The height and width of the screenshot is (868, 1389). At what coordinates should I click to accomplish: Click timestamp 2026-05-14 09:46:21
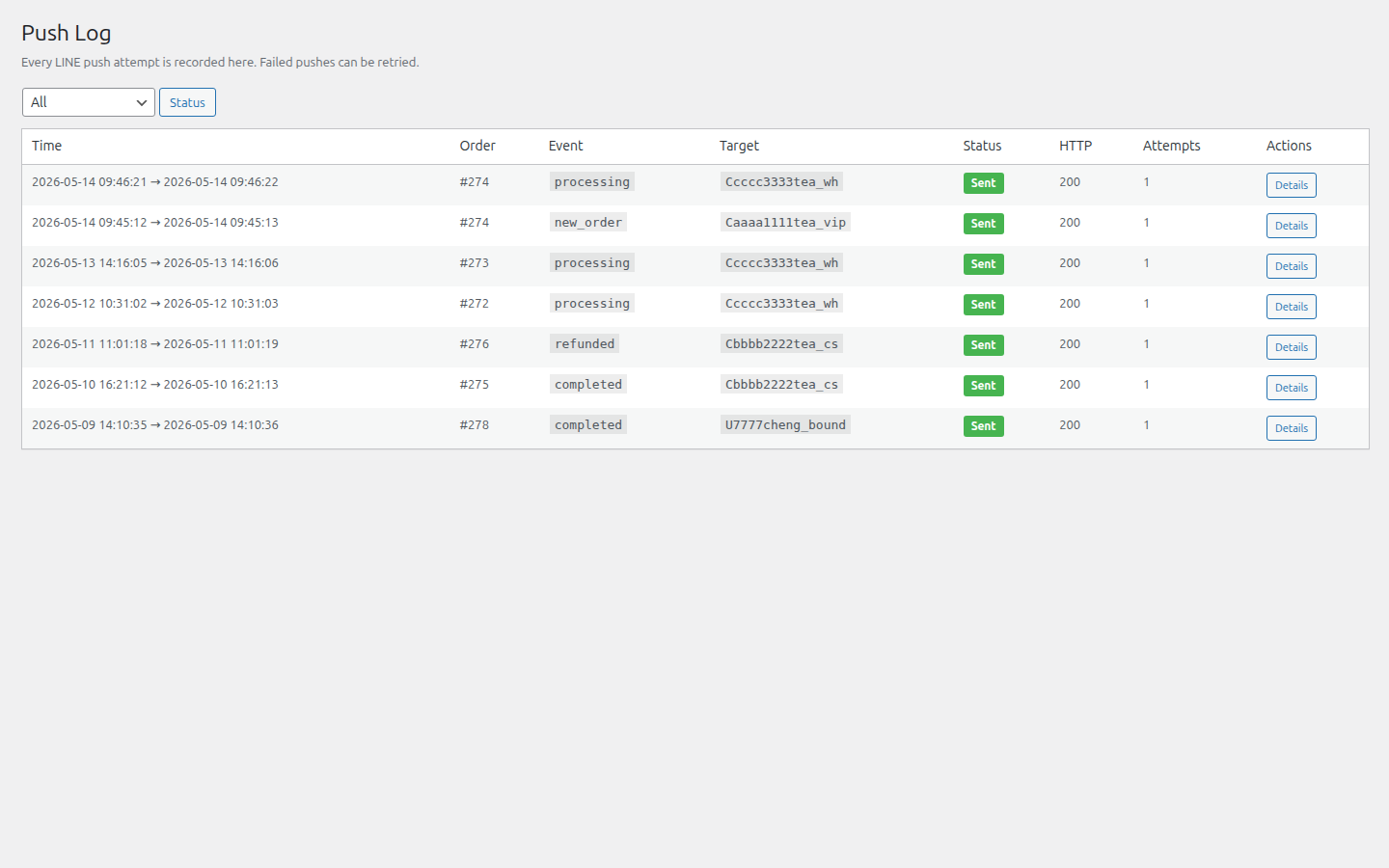pos(90,181)
